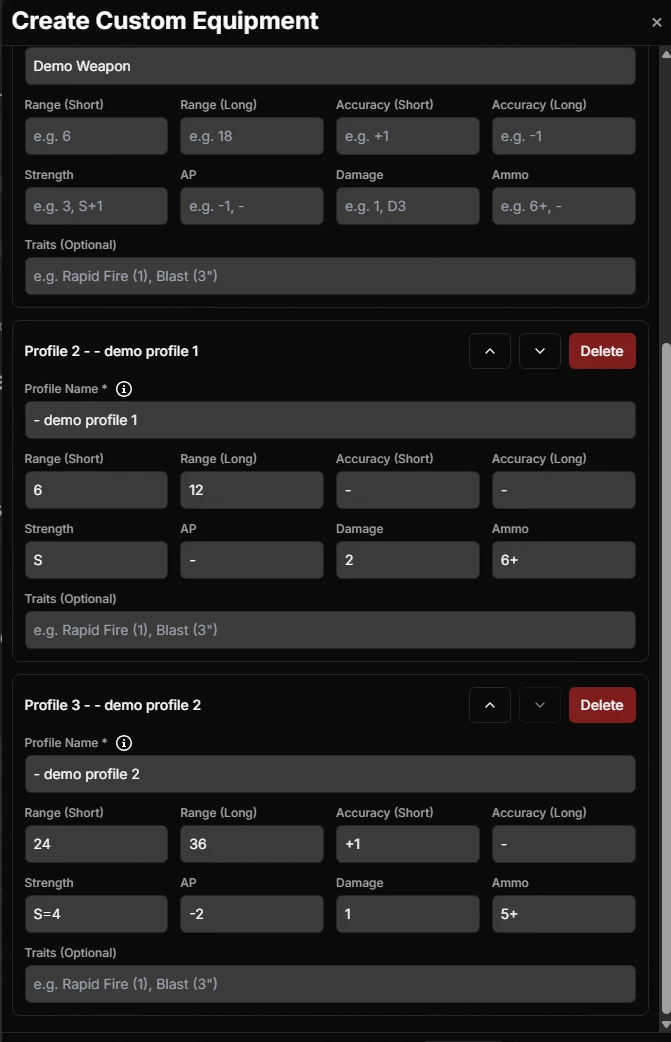The width and height of the screenshot is (671, 1042).
Task: Edit the Range (Long) value "36"
Action: pyautogui.click(x=251, y=843)
